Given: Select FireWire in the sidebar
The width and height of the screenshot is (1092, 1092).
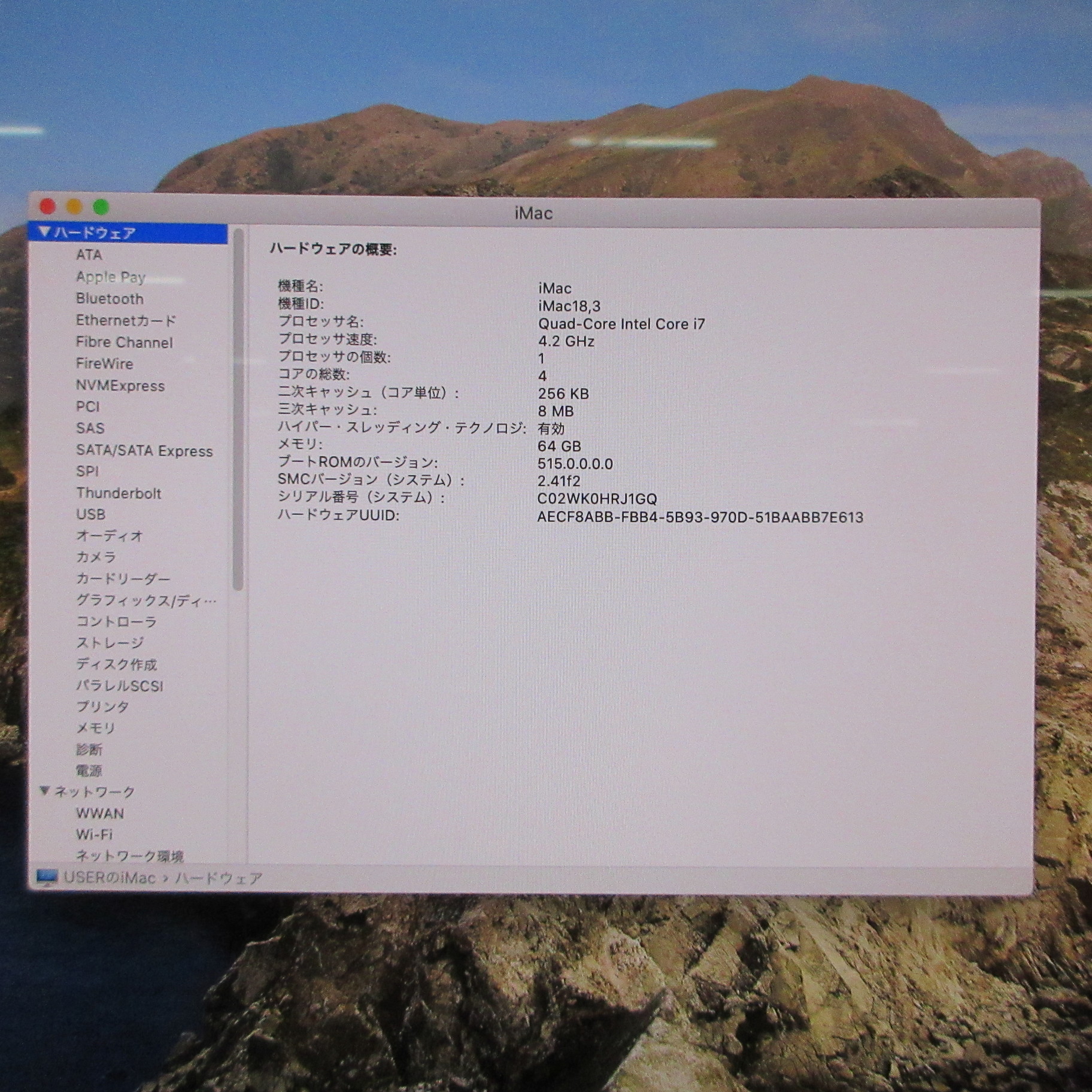Looking at the screenshot, I should pyautogui.click(x=104, y=363).
